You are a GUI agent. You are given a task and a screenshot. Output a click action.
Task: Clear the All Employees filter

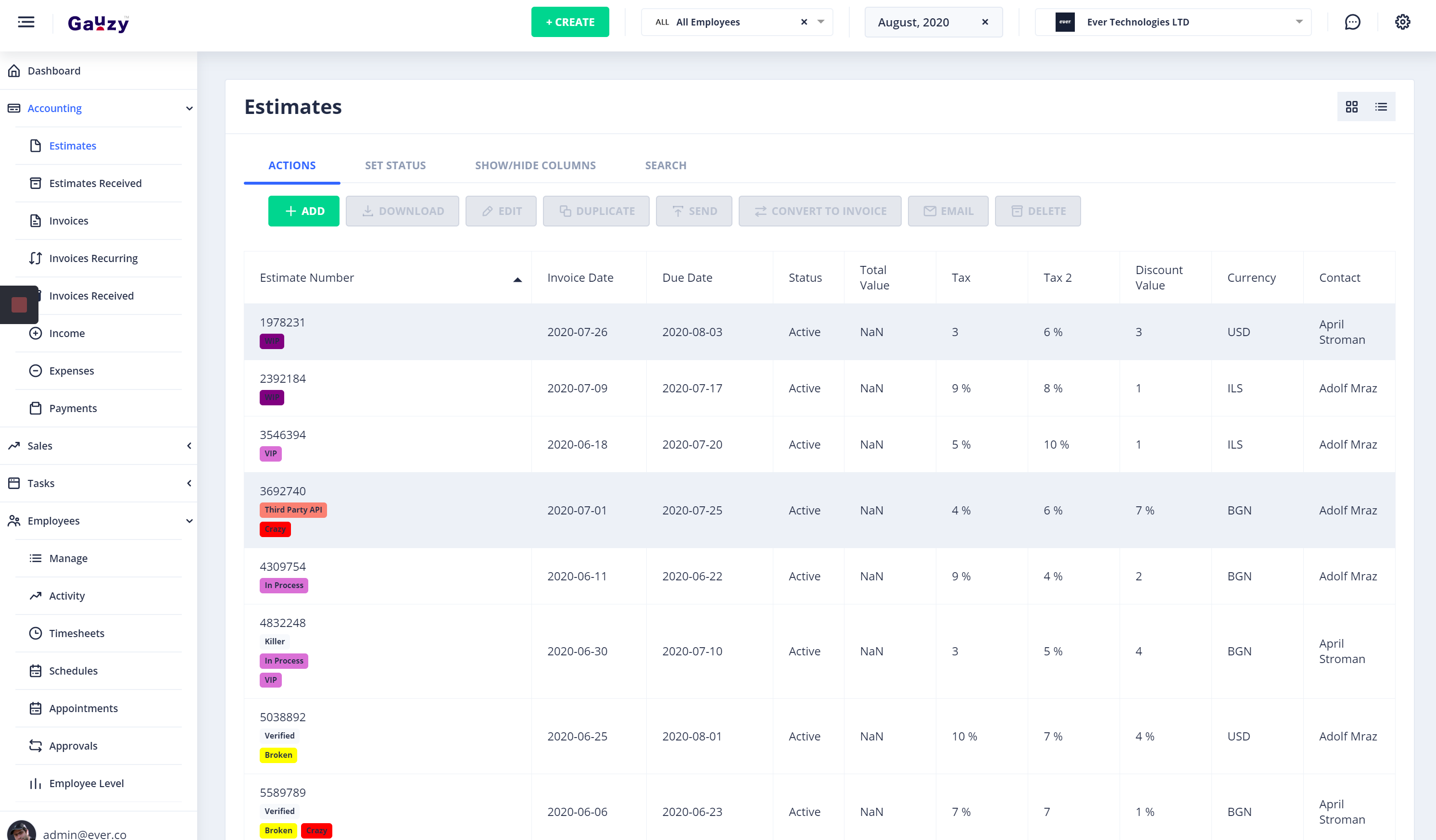coord(804,22)
